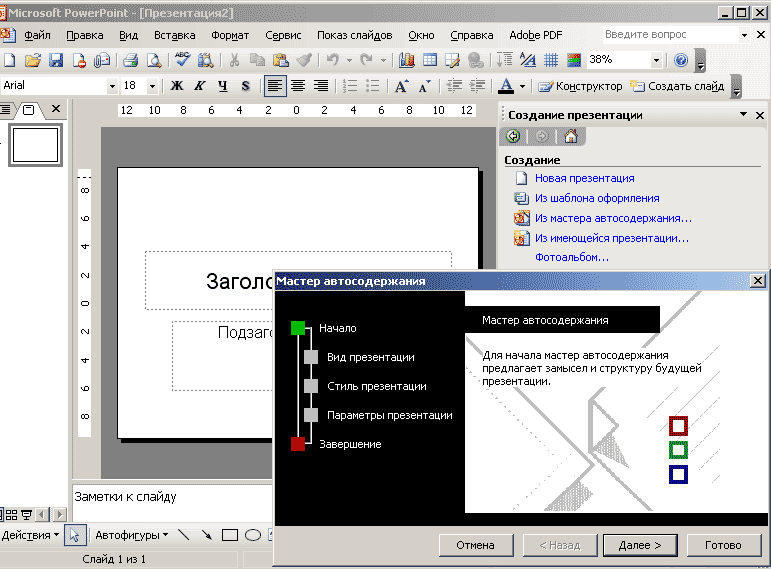Select the Format Painter brush icon
This screenshot has height=569, width=771.
(x=304, y=60)
